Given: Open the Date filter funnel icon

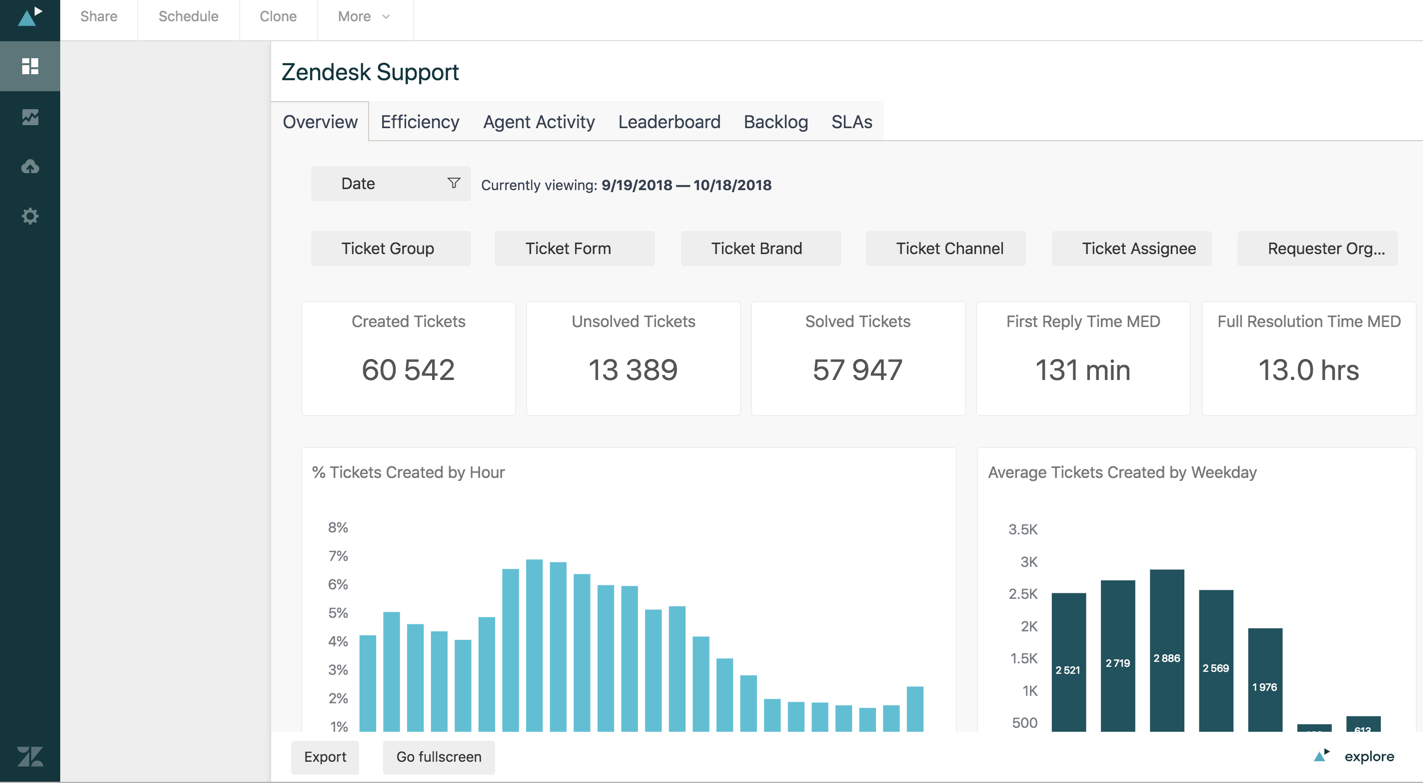Looking at the screenshot, I should coord(454,183).
